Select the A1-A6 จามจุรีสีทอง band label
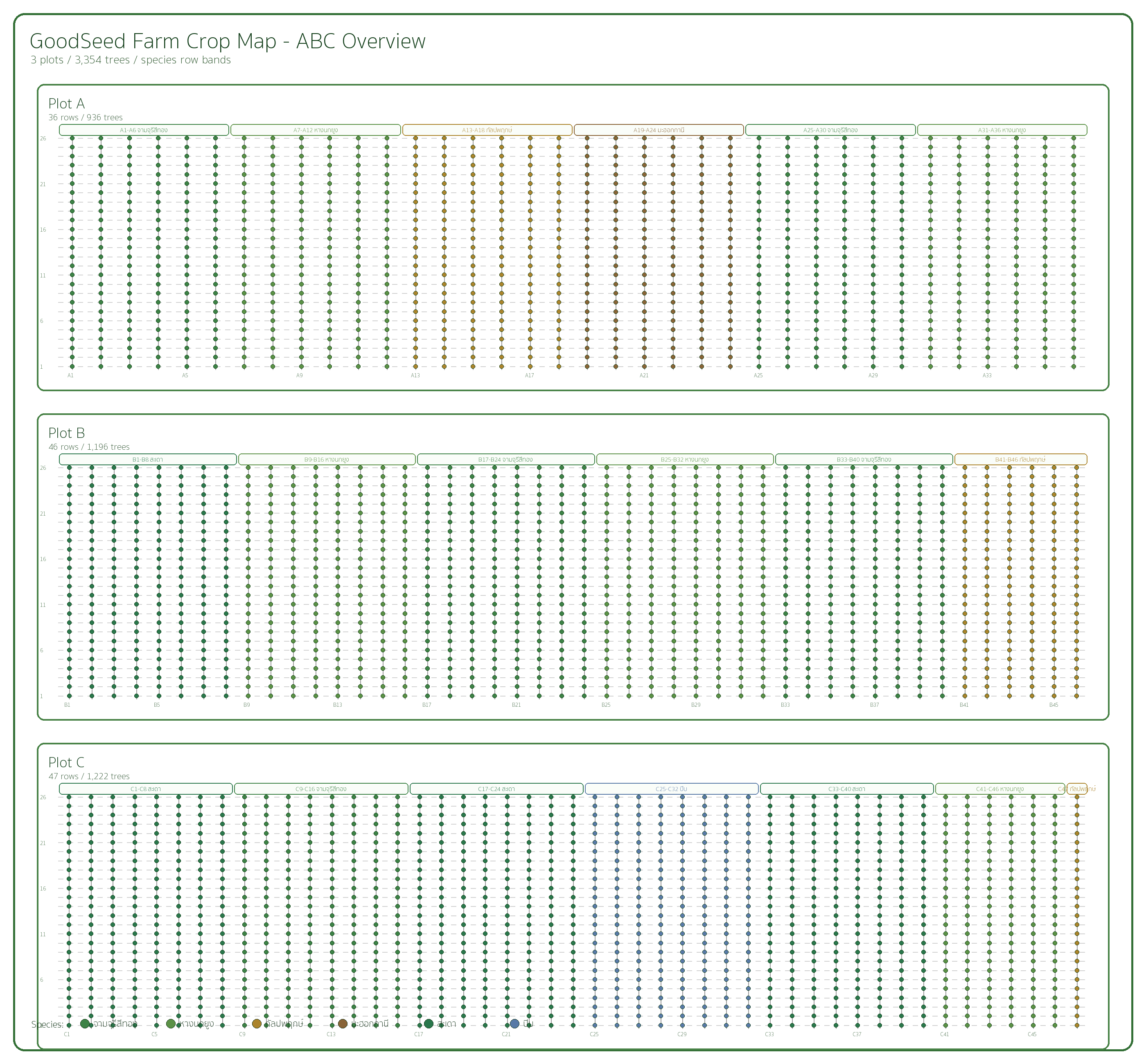The width and height of the screenshot is (1146, 1064). tap(144, 130)
